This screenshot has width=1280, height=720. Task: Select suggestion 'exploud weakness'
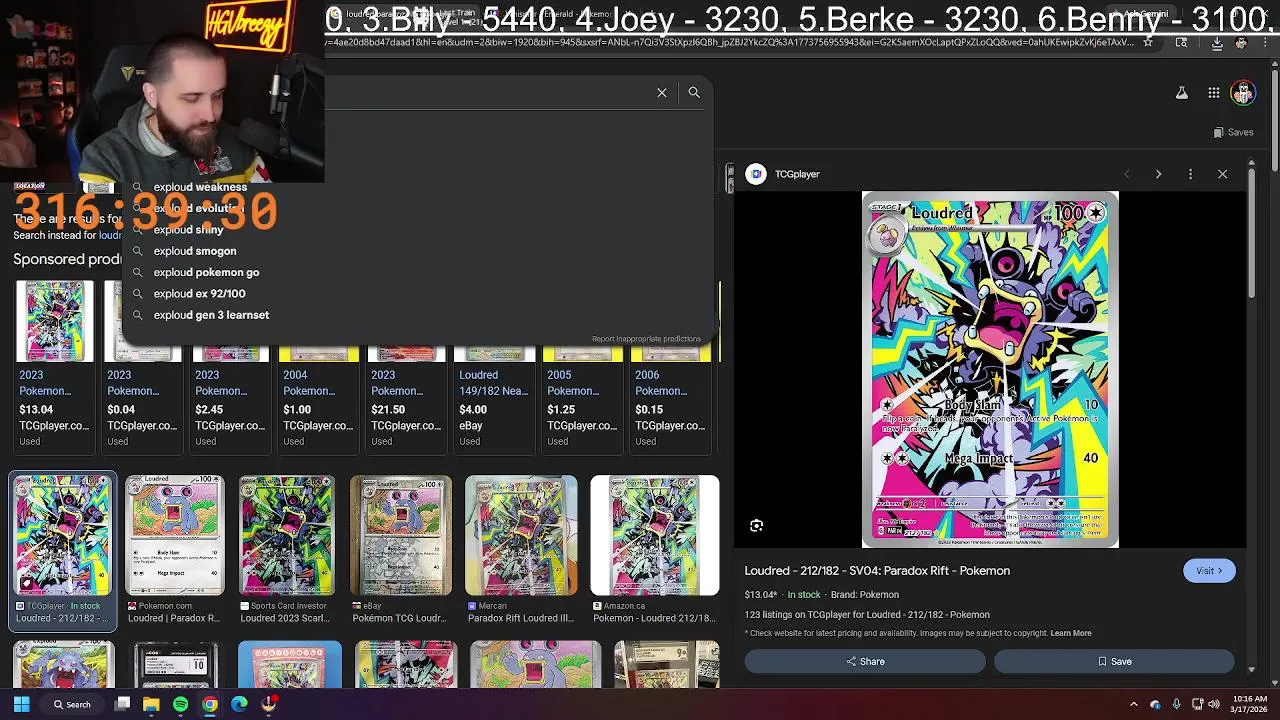point(200,187)
